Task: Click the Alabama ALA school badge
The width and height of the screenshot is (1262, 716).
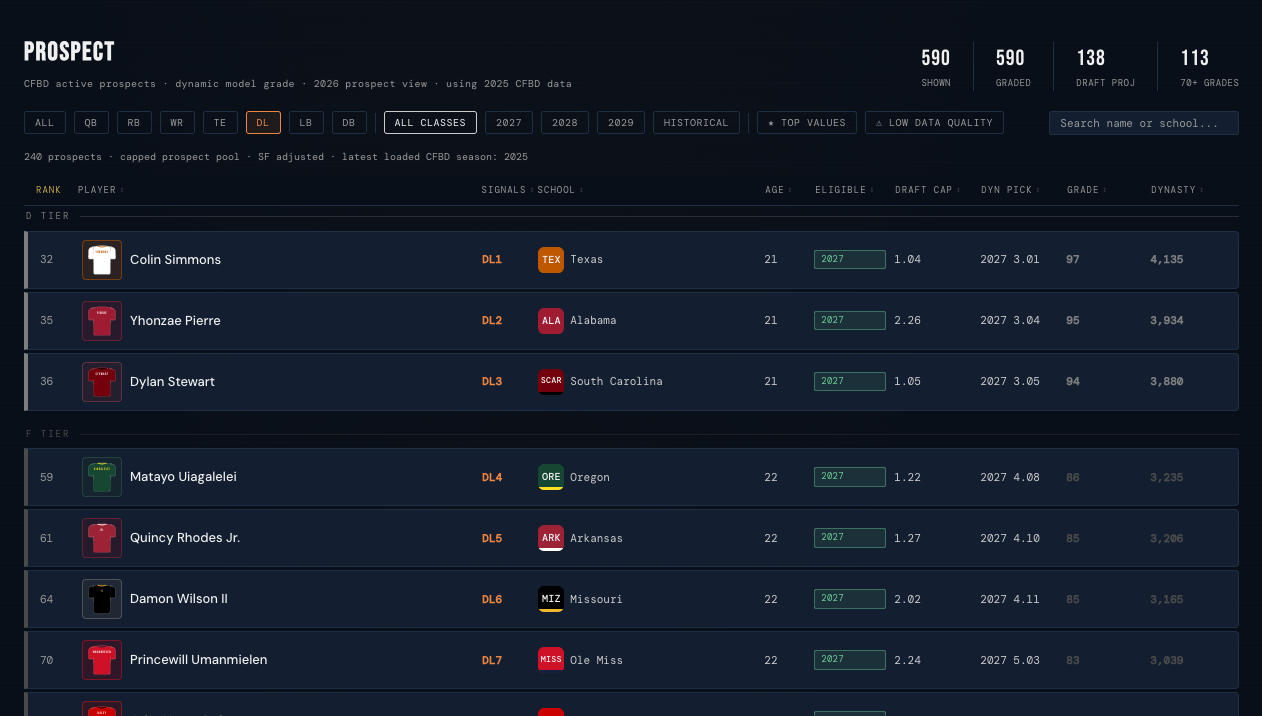Action: coord(551,321)
